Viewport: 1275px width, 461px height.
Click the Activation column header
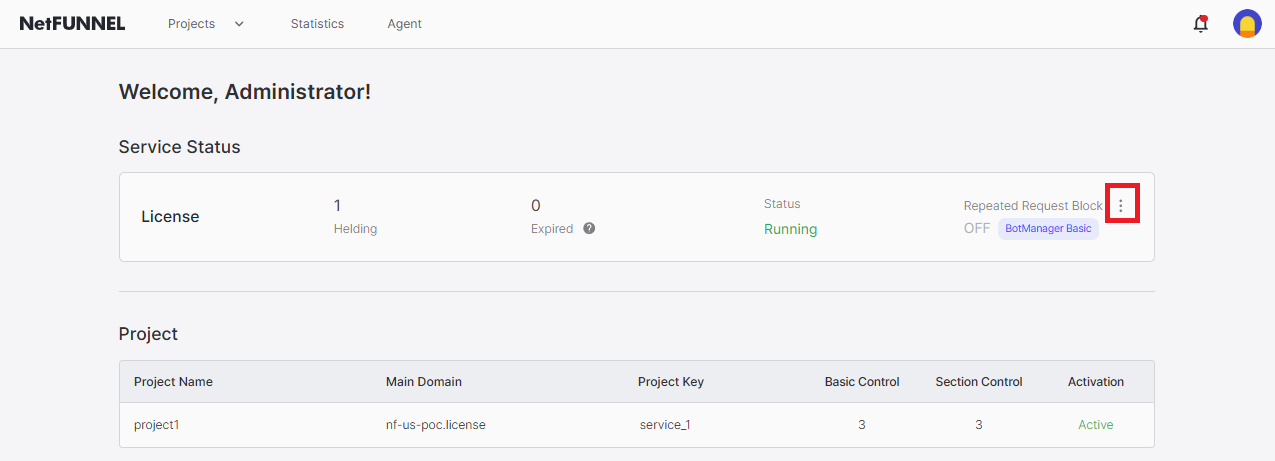click(1096, 382)
